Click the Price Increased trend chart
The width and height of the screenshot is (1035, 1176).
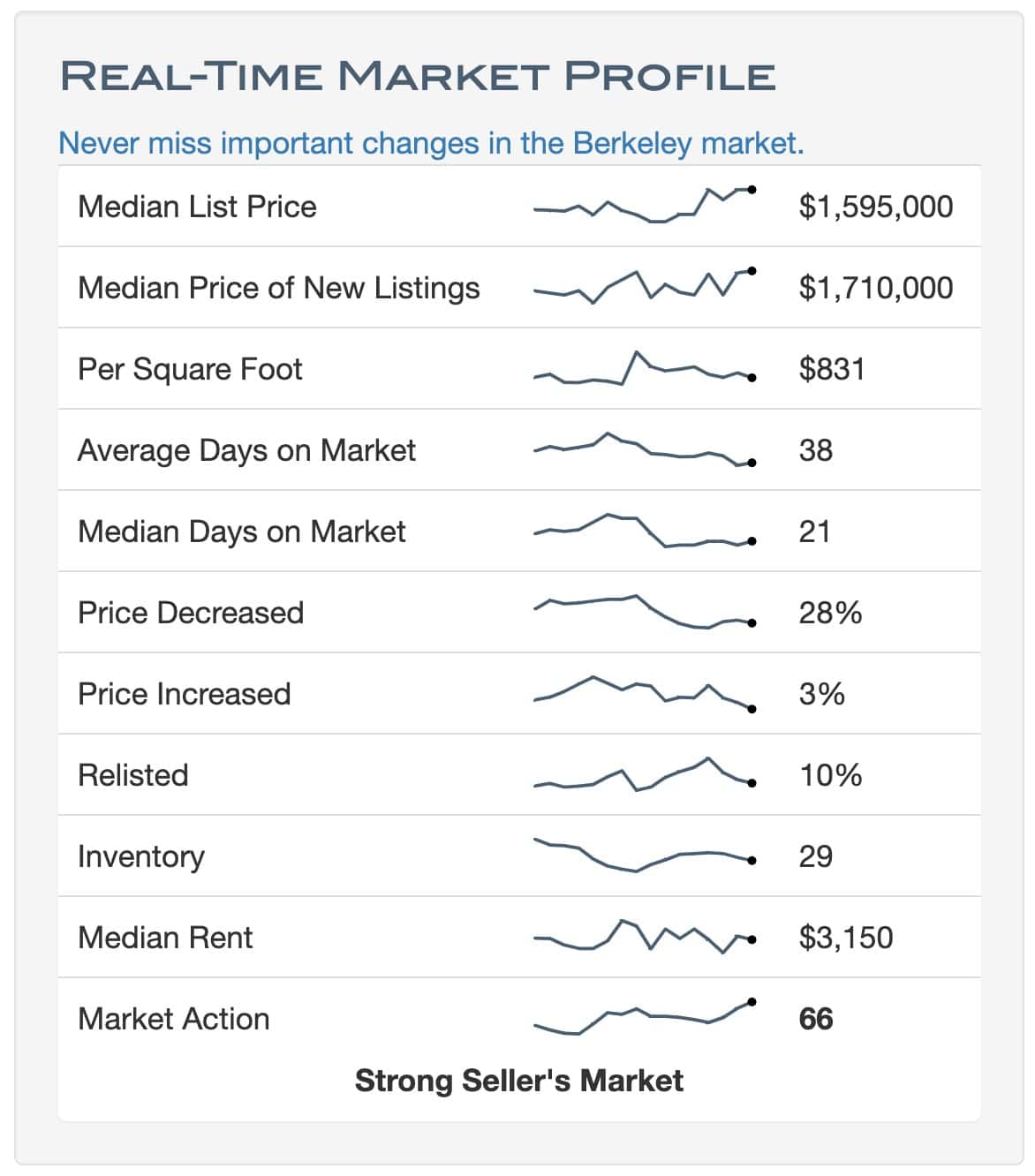645,693
